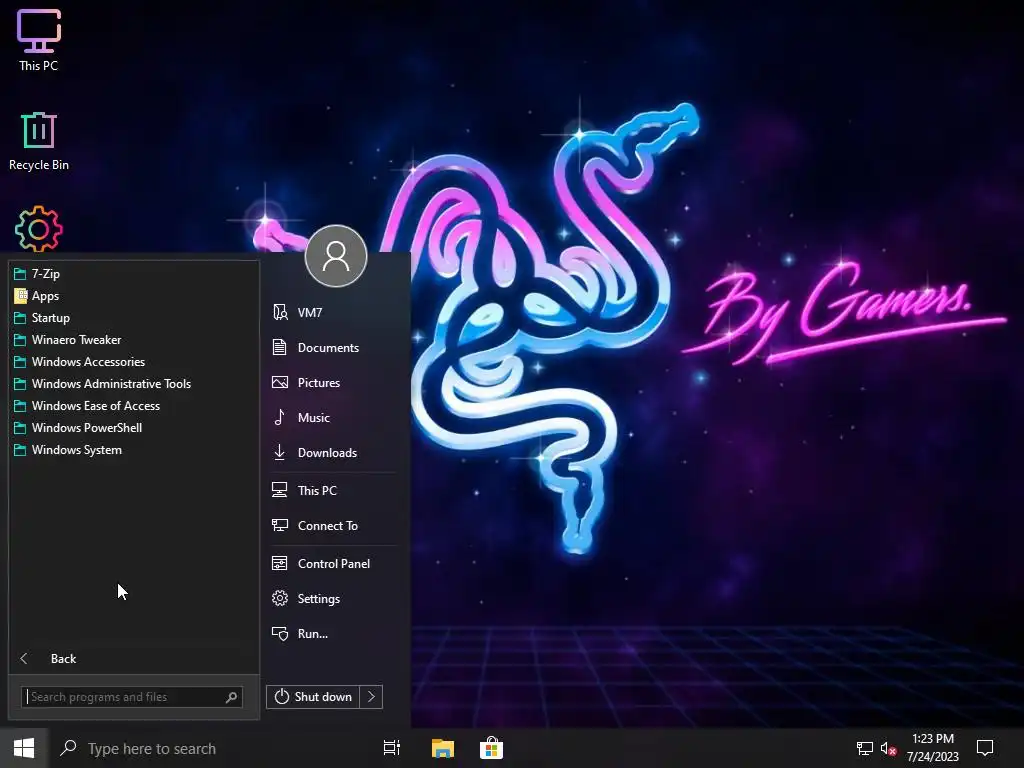Open File Explorer on taskbar

point(443,748)
